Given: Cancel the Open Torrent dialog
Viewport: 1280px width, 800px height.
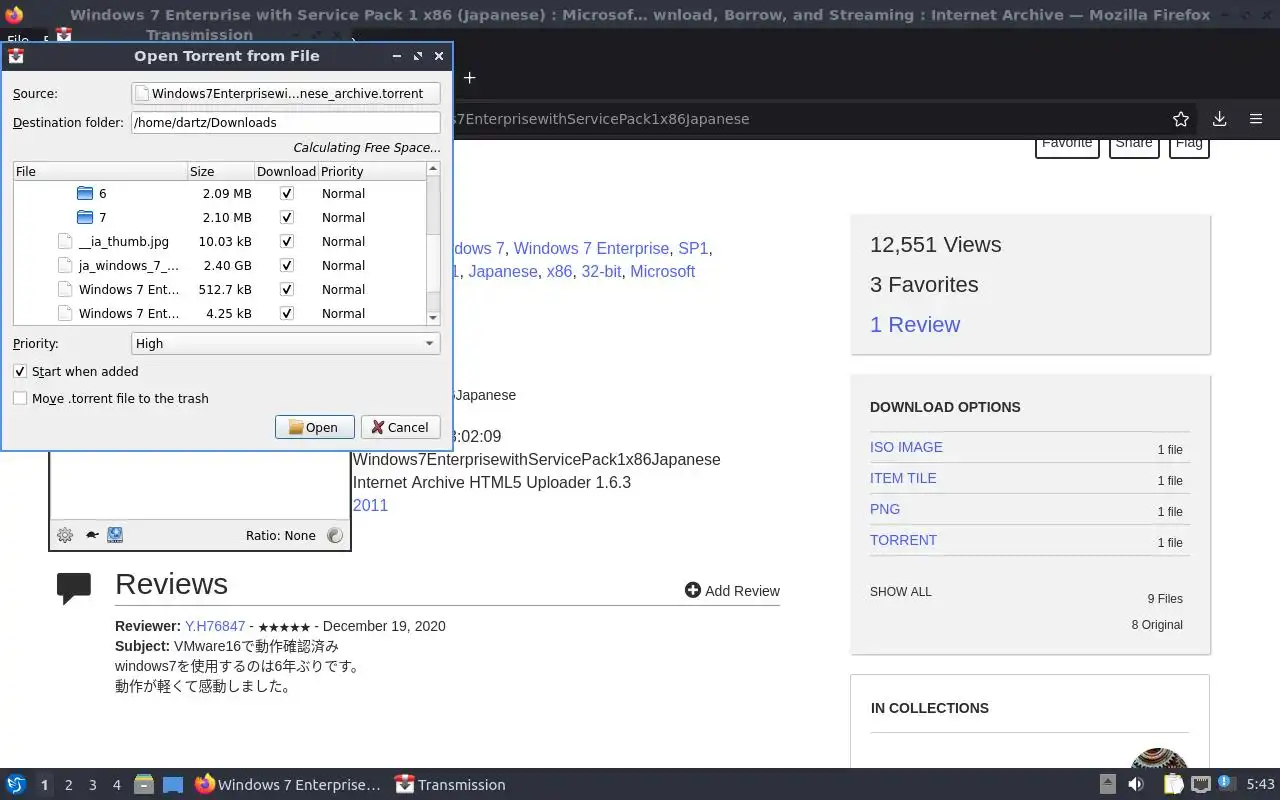Looking at the screenshot, I should click(400, 427).
